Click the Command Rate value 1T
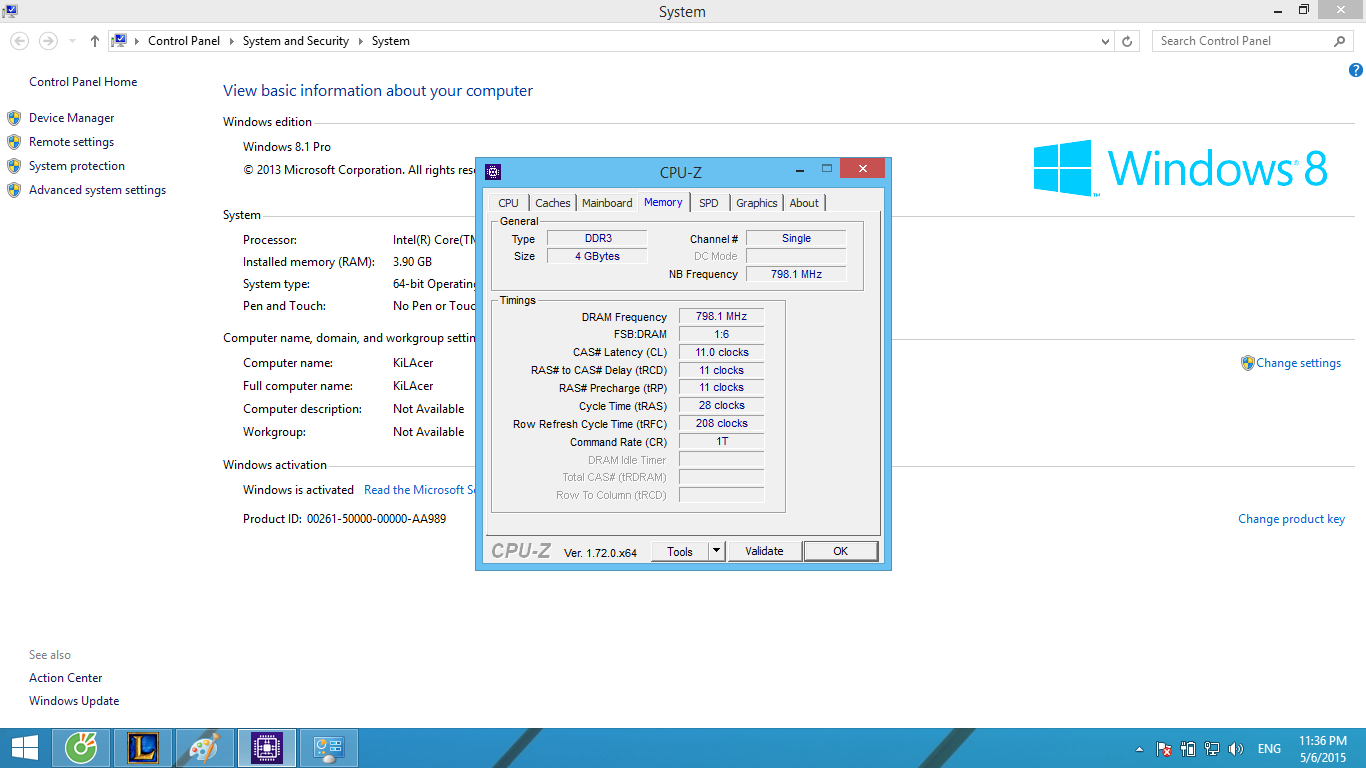Image resolution: width=1366 pixels, height=768 pixels. [x=721, y=441]
